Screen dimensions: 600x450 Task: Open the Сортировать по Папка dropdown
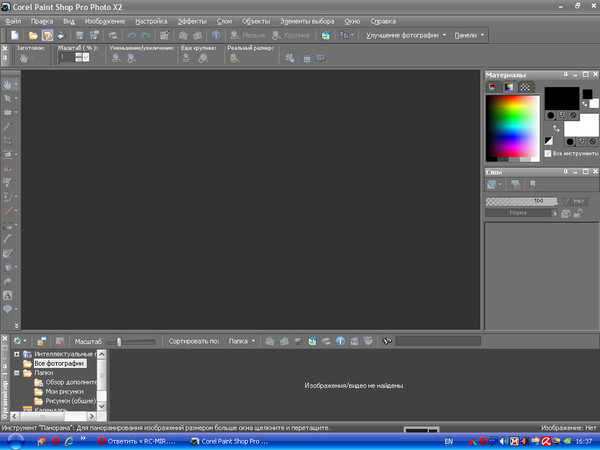coord(242,341)
